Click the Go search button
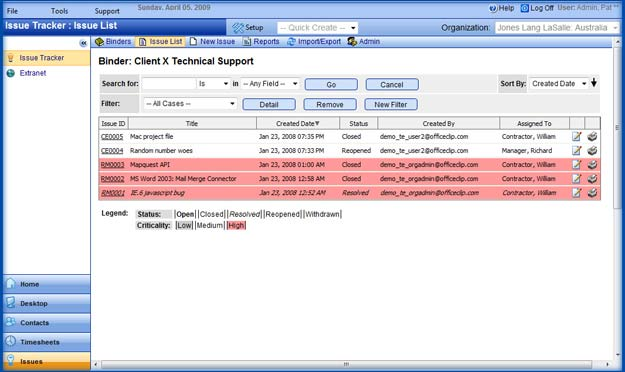Screen dimensions: 625x372 click(331, 85)
